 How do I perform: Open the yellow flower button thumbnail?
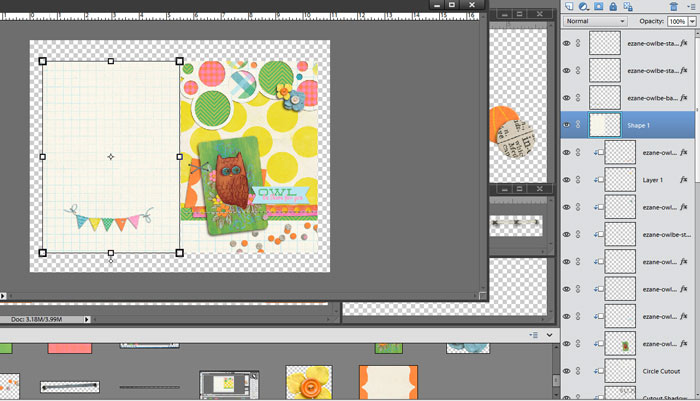[x=308, y=383]
